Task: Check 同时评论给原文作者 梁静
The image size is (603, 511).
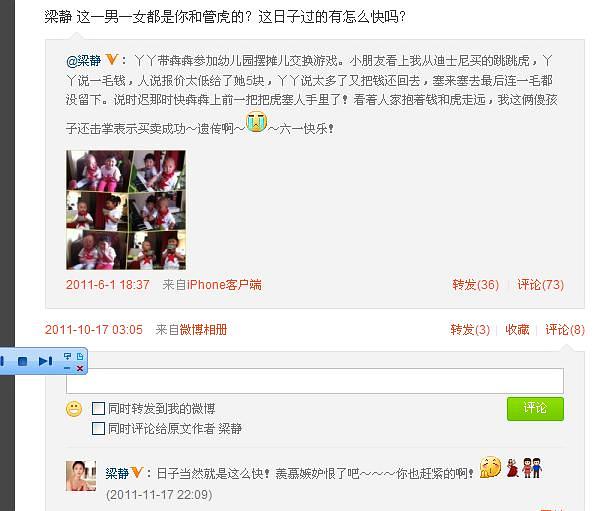Action: 98,428
